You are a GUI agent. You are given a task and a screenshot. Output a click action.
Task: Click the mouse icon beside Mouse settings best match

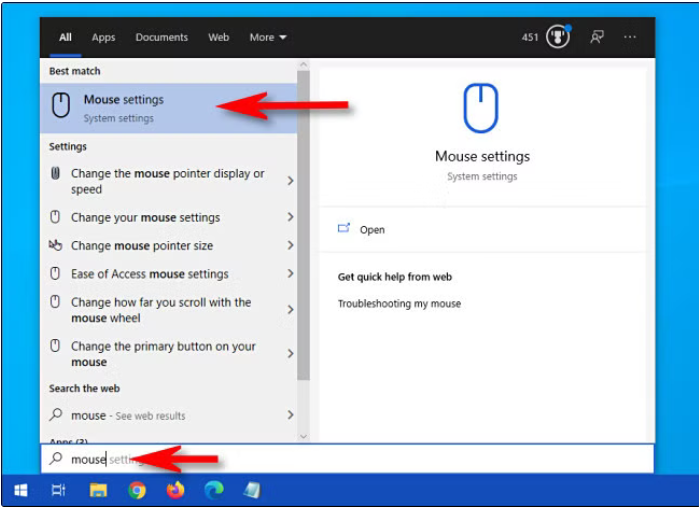coord(61,105)
